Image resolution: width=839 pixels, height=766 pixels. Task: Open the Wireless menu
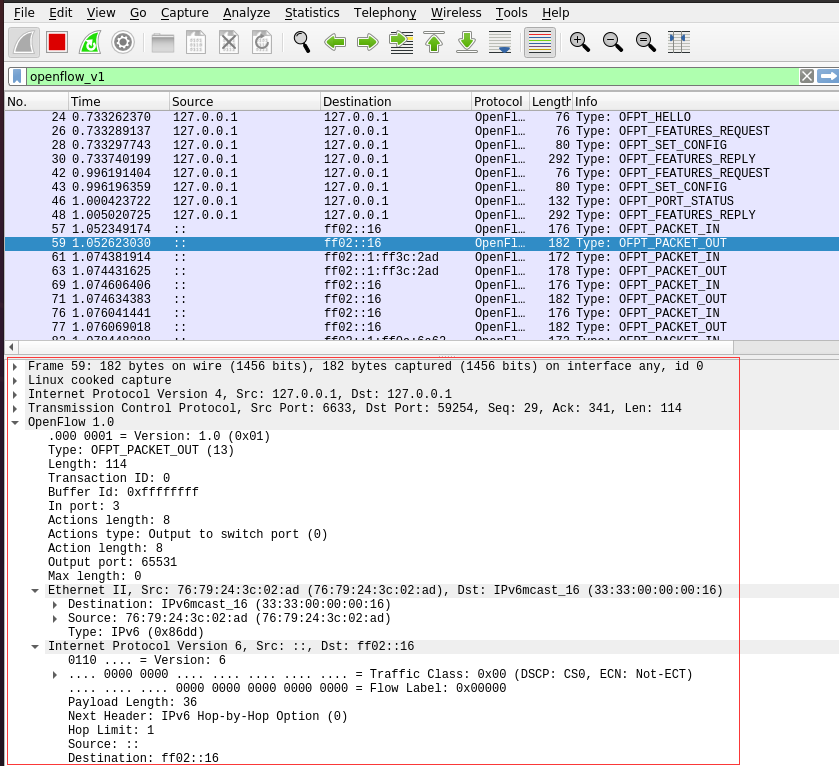coord(456,13)
